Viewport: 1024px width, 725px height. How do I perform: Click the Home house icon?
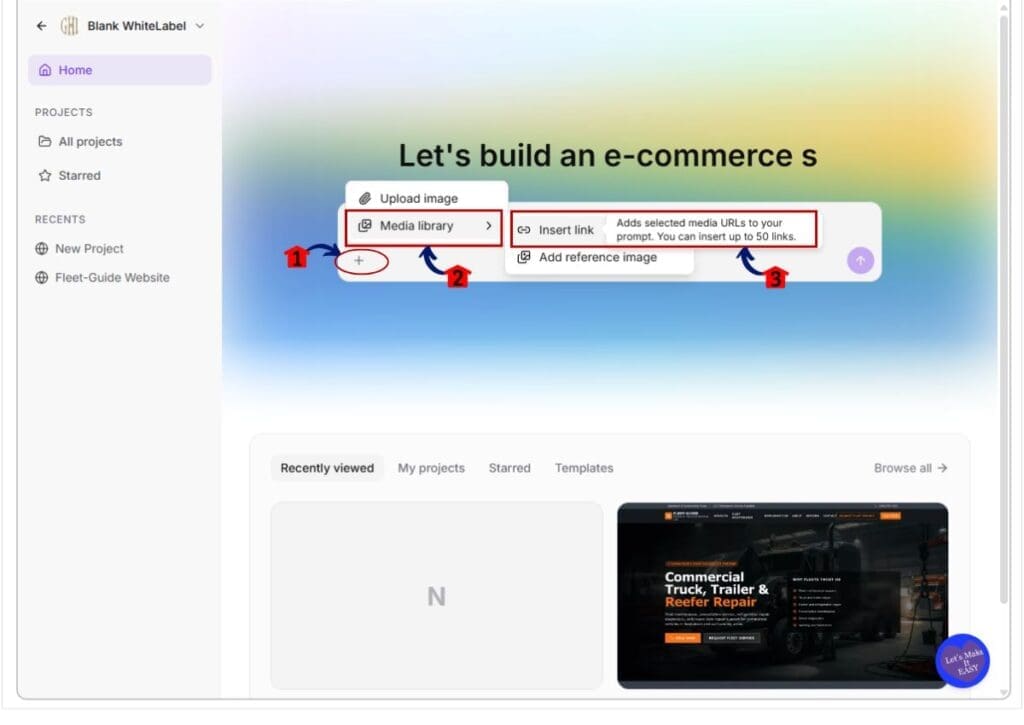coord(45,70)
